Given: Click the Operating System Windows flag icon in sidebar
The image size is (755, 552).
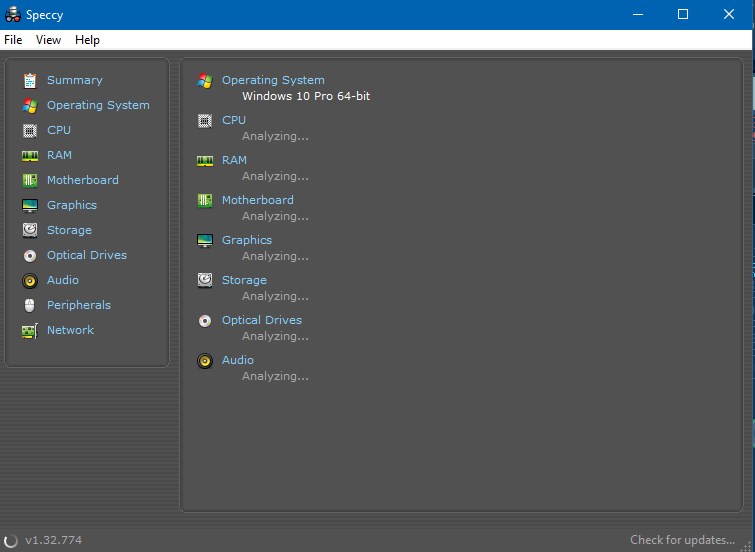Looking at the screenshot, I should pyautogui.click(x=30, y=105).
